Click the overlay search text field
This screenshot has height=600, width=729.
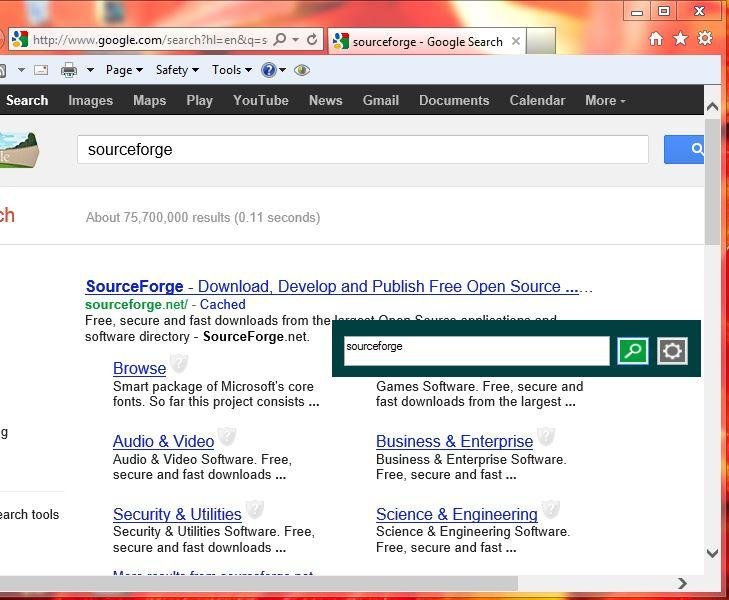click(477, 351)
